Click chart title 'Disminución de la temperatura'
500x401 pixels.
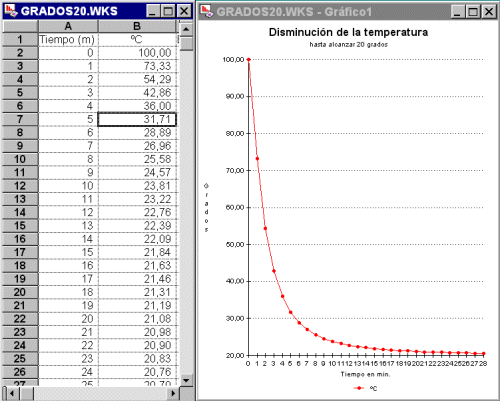pyautogui.click(x=348, y=32)
